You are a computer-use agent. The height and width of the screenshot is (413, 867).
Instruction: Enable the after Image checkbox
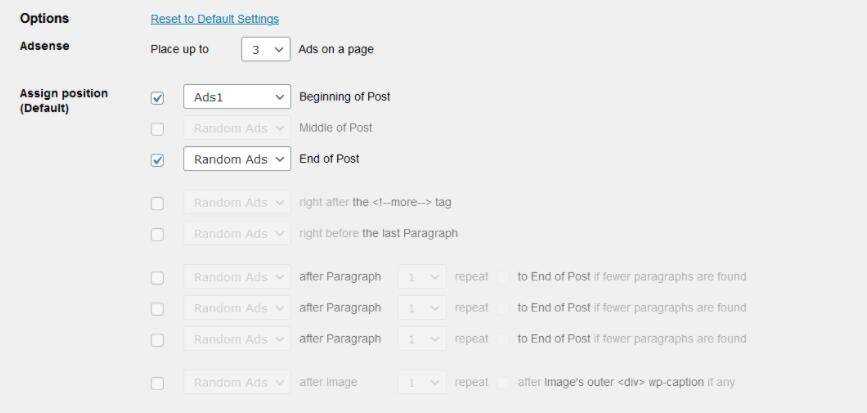tap(157, 383)
